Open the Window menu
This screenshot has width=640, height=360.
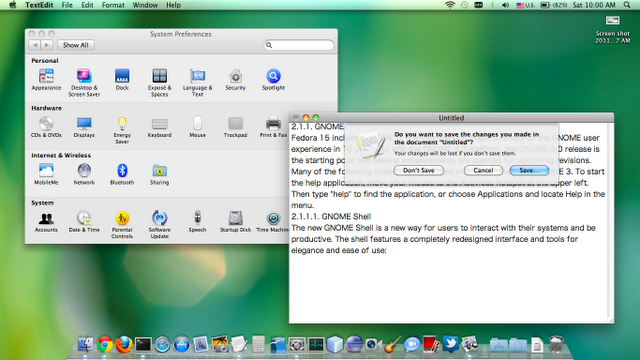145,5
